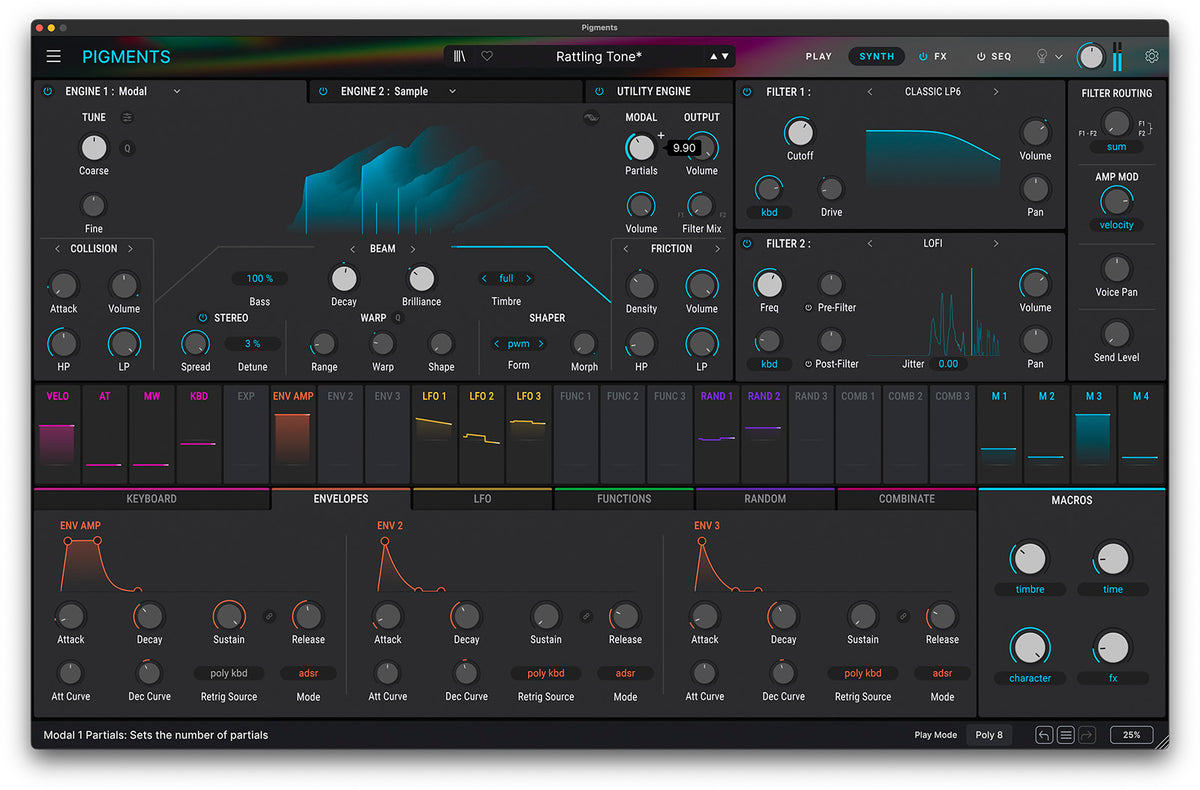Open the ENV 3 adsr Mode dropdown
The width and height of the screenshot is (1200, 790).
point(942,674)
